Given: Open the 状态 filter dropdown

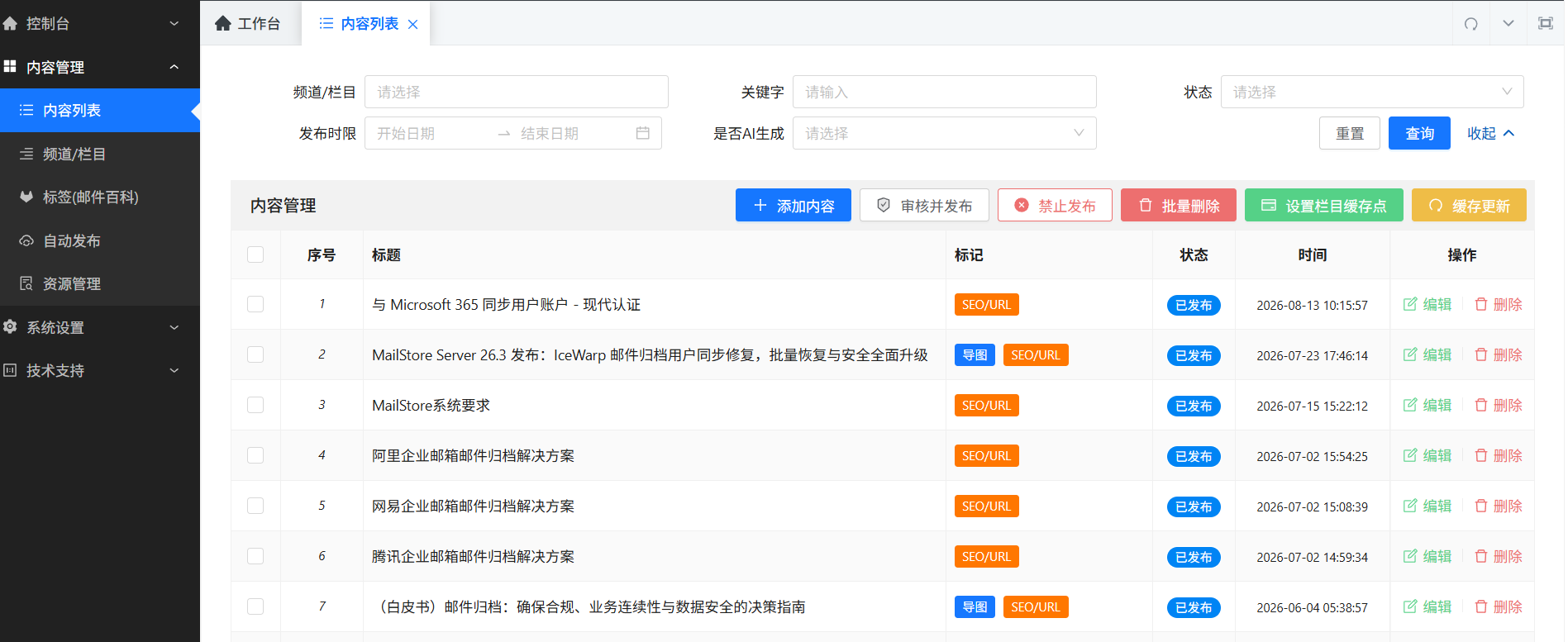Looking at the screenshot, I should pyautogui.click(x=1372, y=92).
